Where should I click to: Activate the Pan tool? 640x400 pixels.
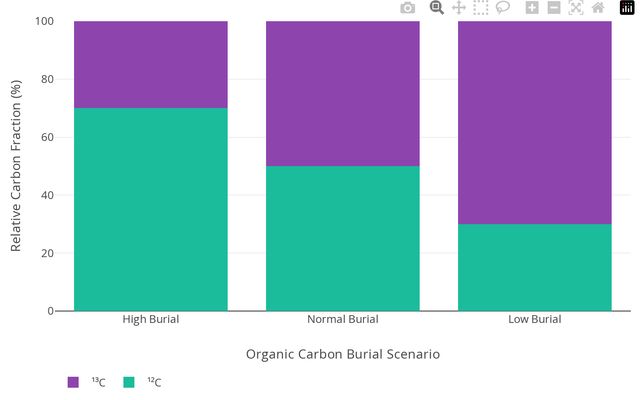[x=459, y=8]
